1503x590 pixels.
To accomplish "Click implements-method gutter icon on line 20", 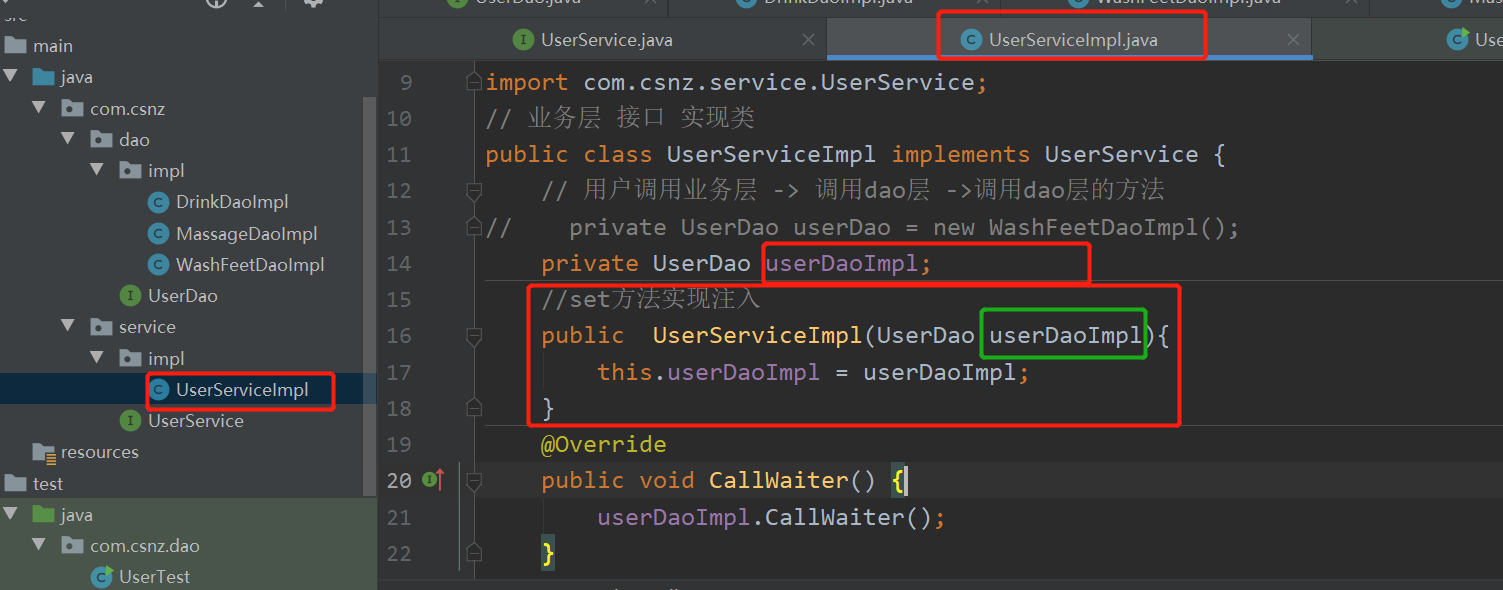I will 434,481.
